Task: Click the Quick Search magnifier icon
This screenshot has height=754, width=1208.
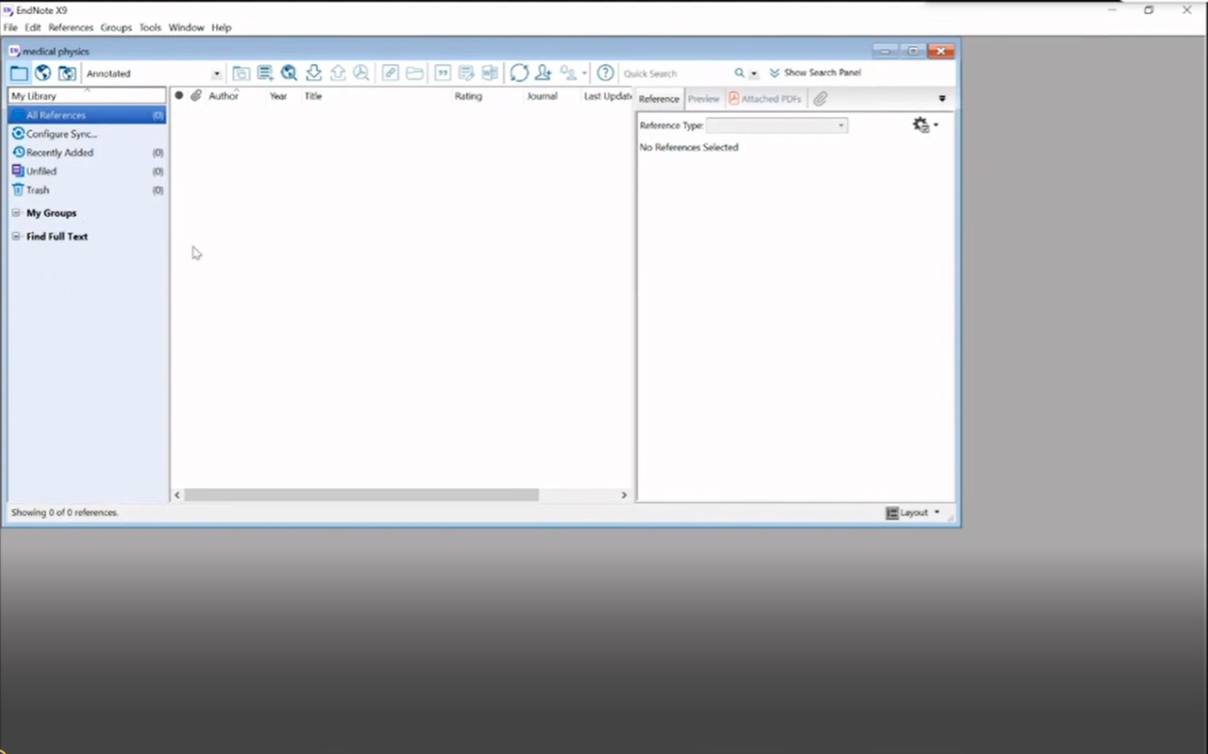Action: point(739,73)
